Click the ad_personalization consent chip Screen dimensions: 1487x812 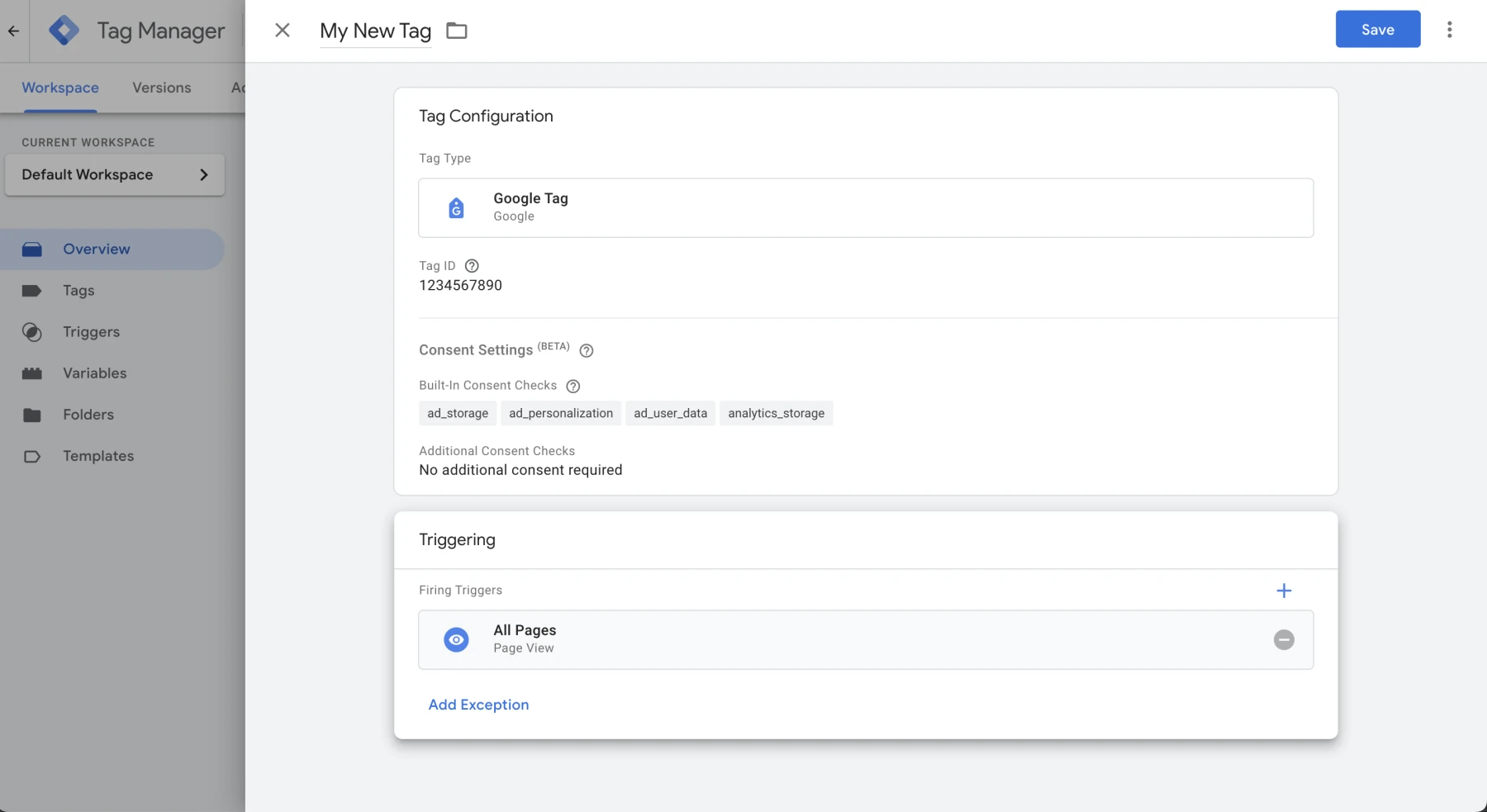[561, 413]
